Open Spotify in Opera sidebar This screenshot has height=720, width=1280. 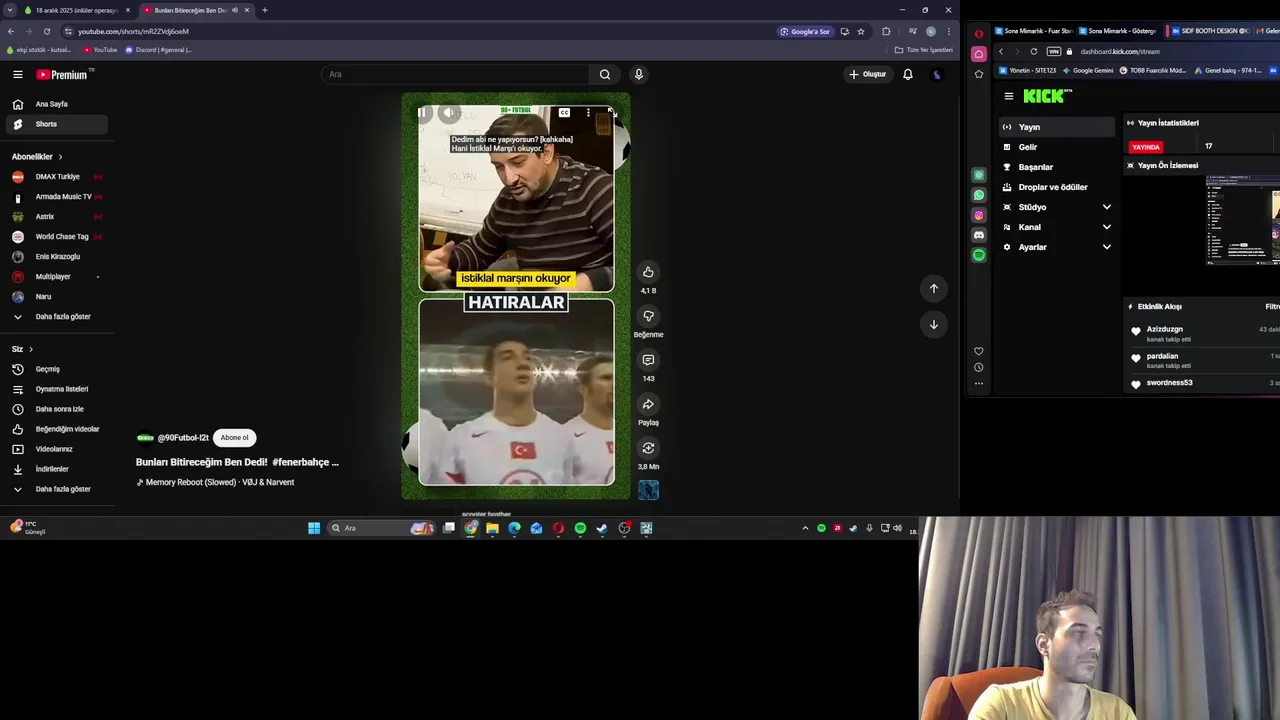click(979, 255)
